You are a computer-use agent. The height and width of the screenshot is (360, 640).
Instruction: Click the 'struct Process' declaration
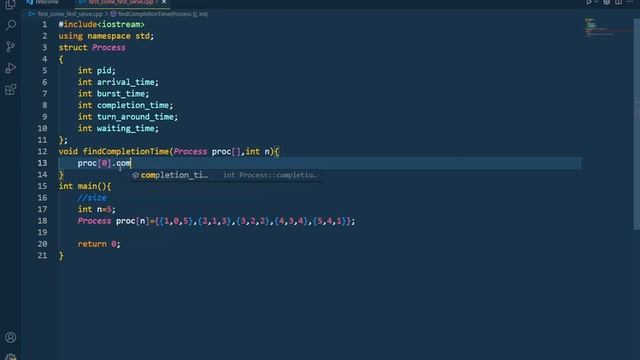(92, 47)
